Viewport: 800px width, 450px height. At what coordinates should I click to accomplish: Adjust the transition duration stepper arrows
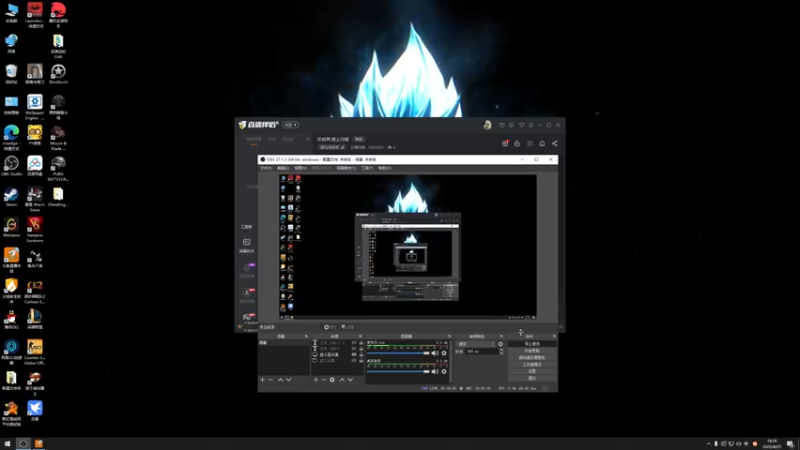501,351
